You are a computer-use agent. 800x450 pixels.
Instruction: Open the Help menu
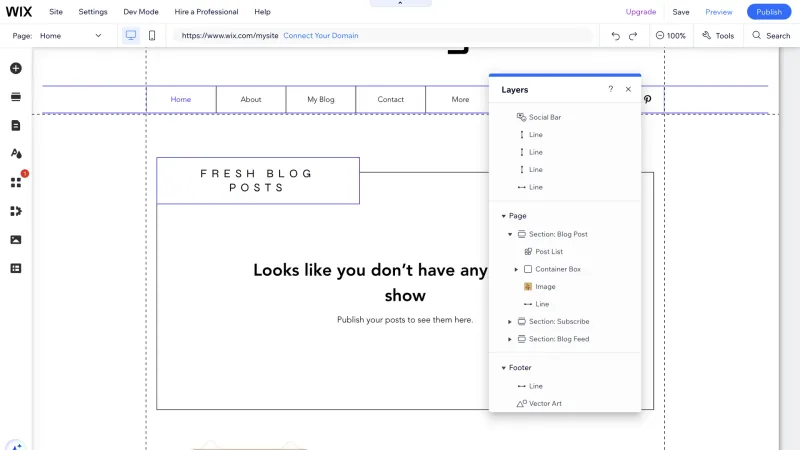tap(262, 12)
